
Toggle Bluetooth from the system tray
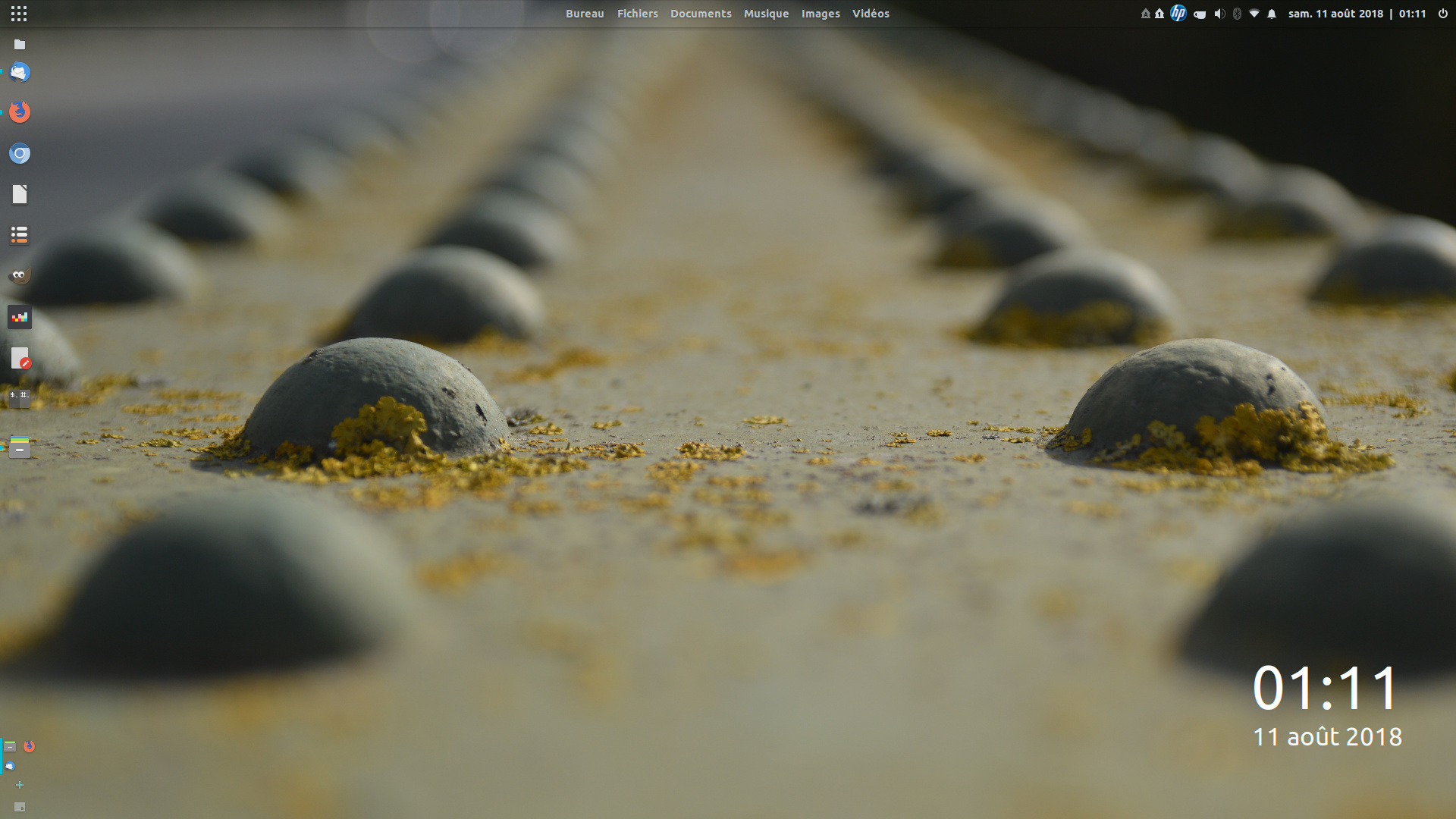point(1238,13)
